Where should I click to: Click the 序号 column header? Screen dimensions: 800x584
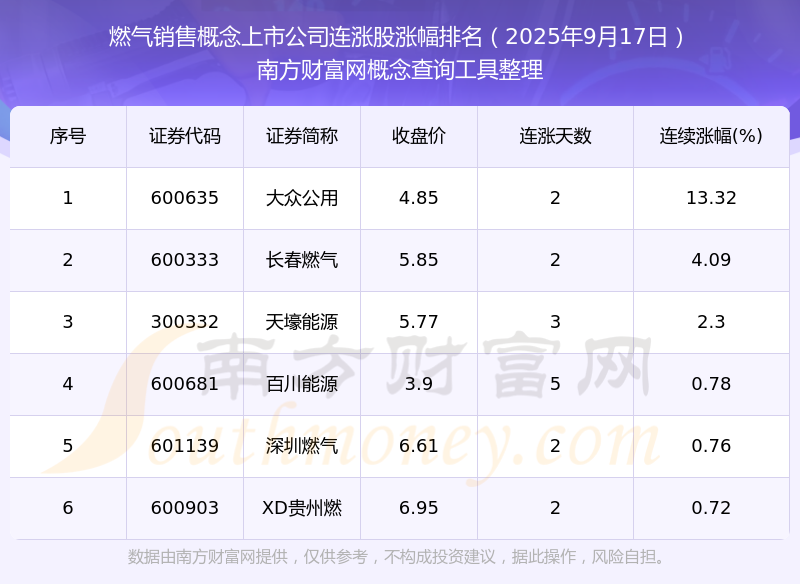click(68, 136)
